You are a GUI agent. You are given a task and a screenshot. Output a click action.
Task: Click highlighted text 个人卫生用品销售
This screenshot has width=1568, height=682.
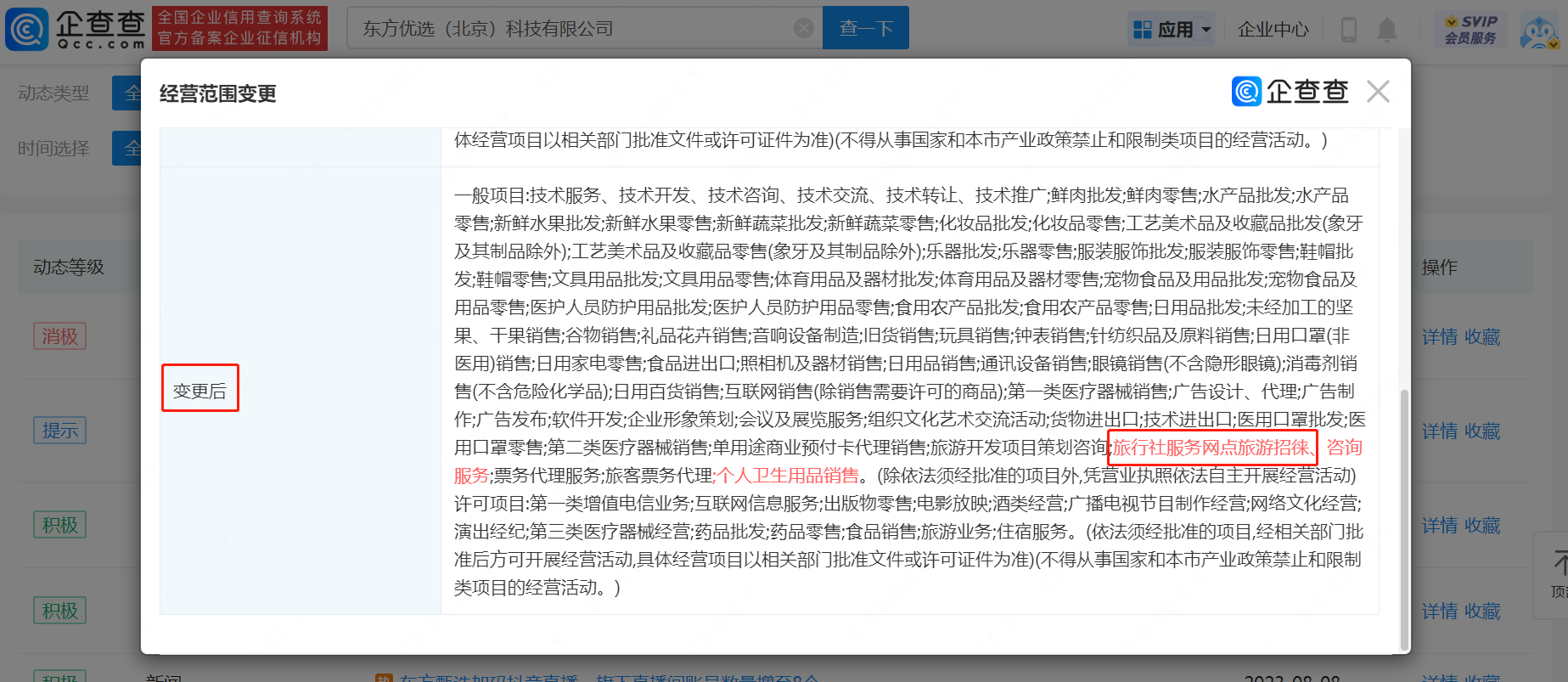click(x=787, y=476)
